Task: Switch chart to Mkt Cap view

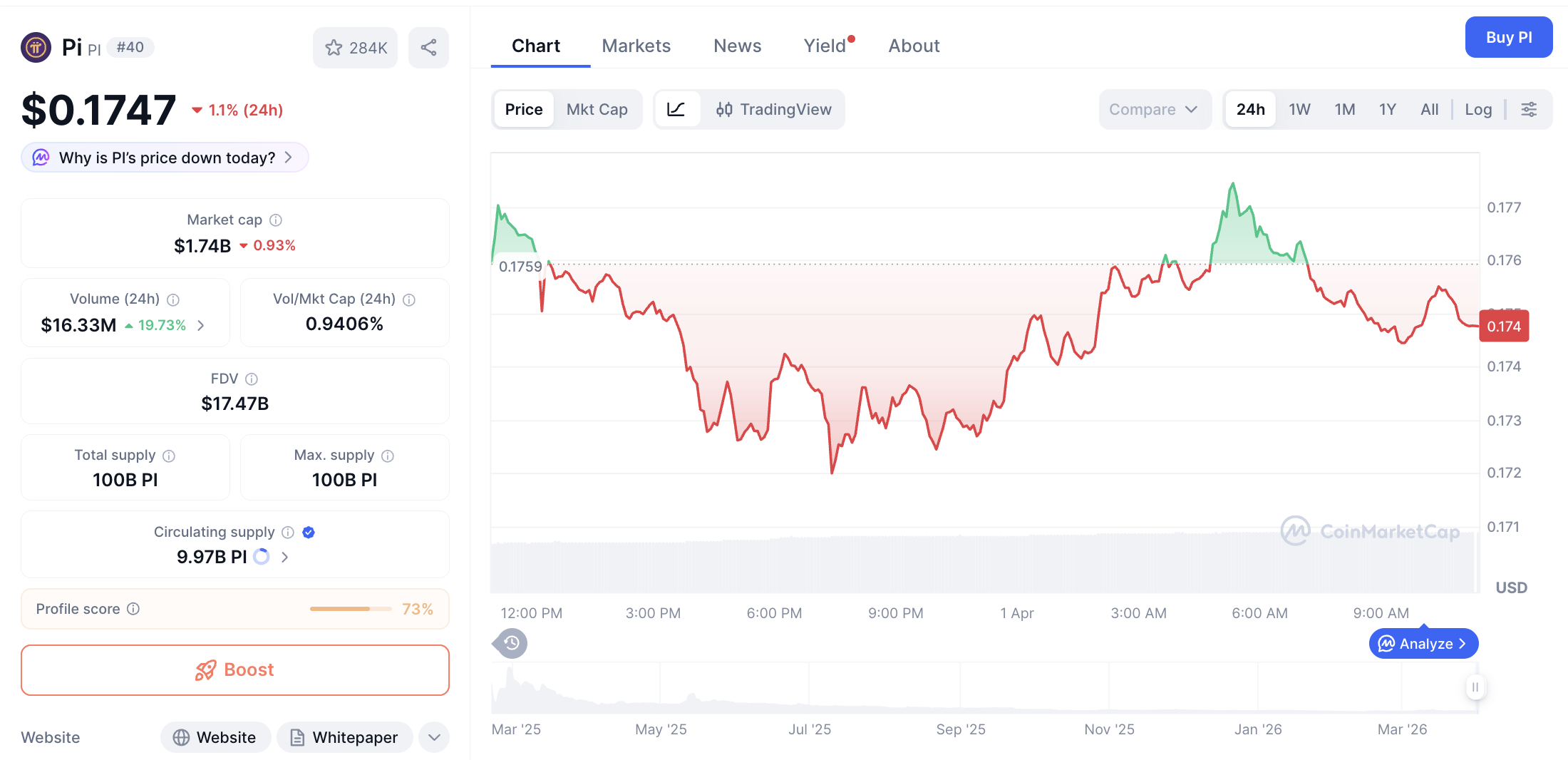Action: (597, 109)
